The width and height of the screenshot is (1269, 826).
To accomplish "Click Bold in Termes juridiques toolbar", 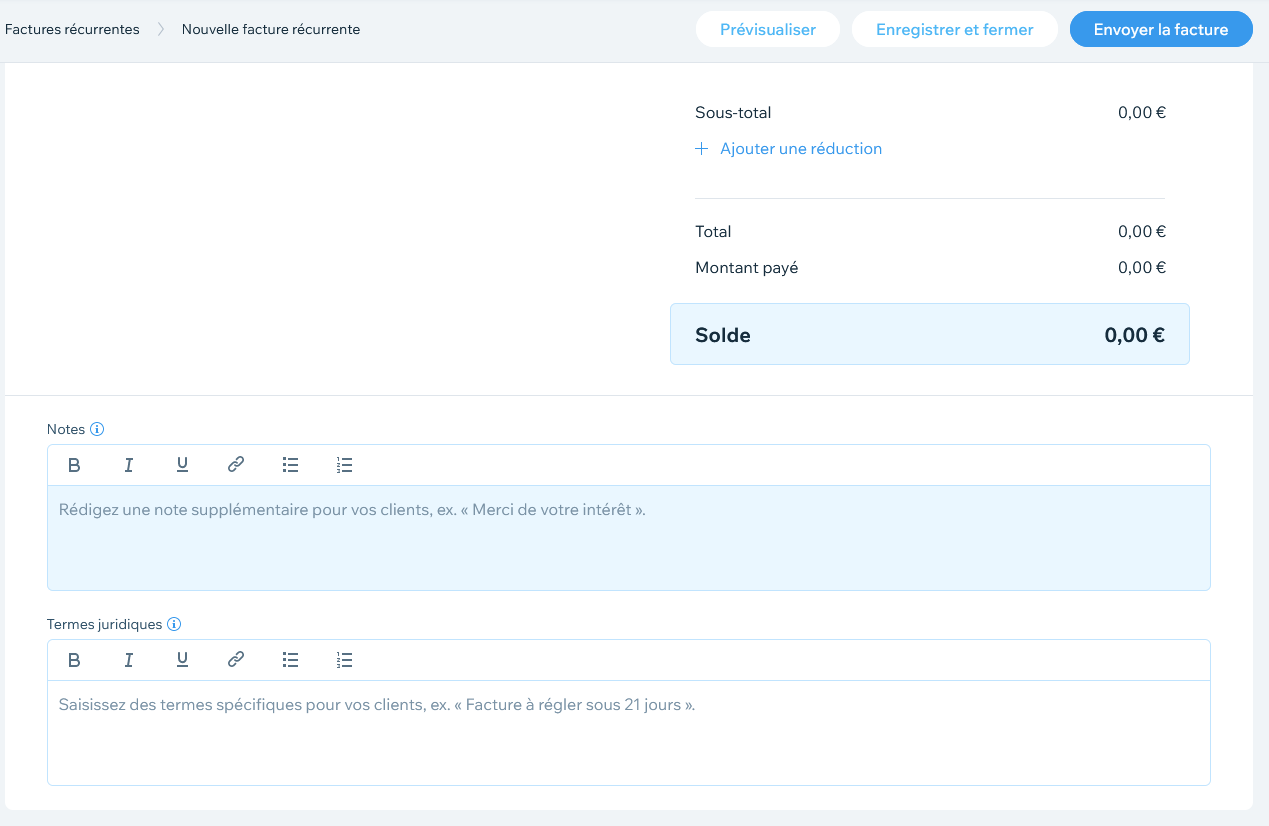I will (74, 660).
